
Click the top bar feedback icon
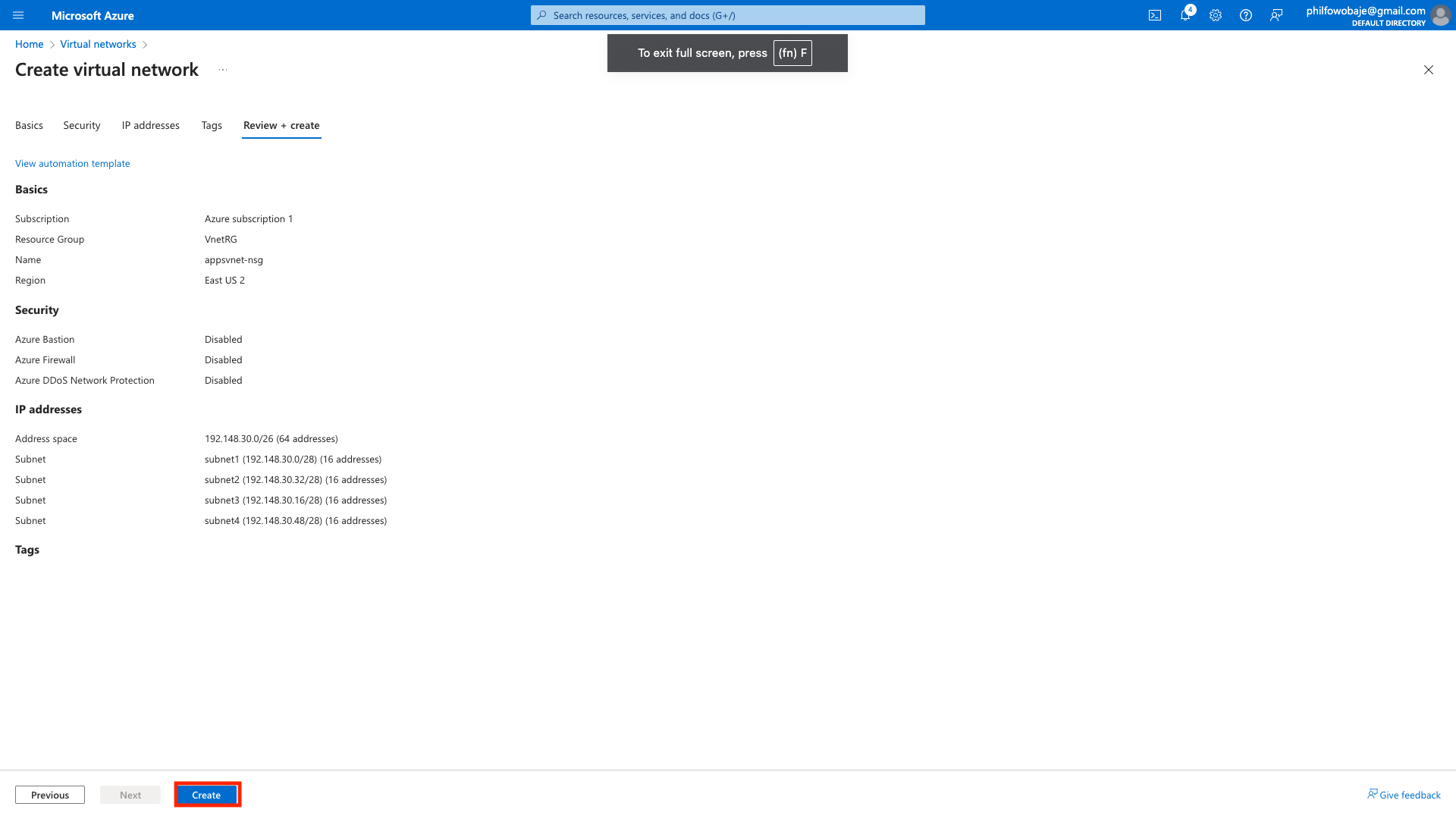tap(1276, 15)
